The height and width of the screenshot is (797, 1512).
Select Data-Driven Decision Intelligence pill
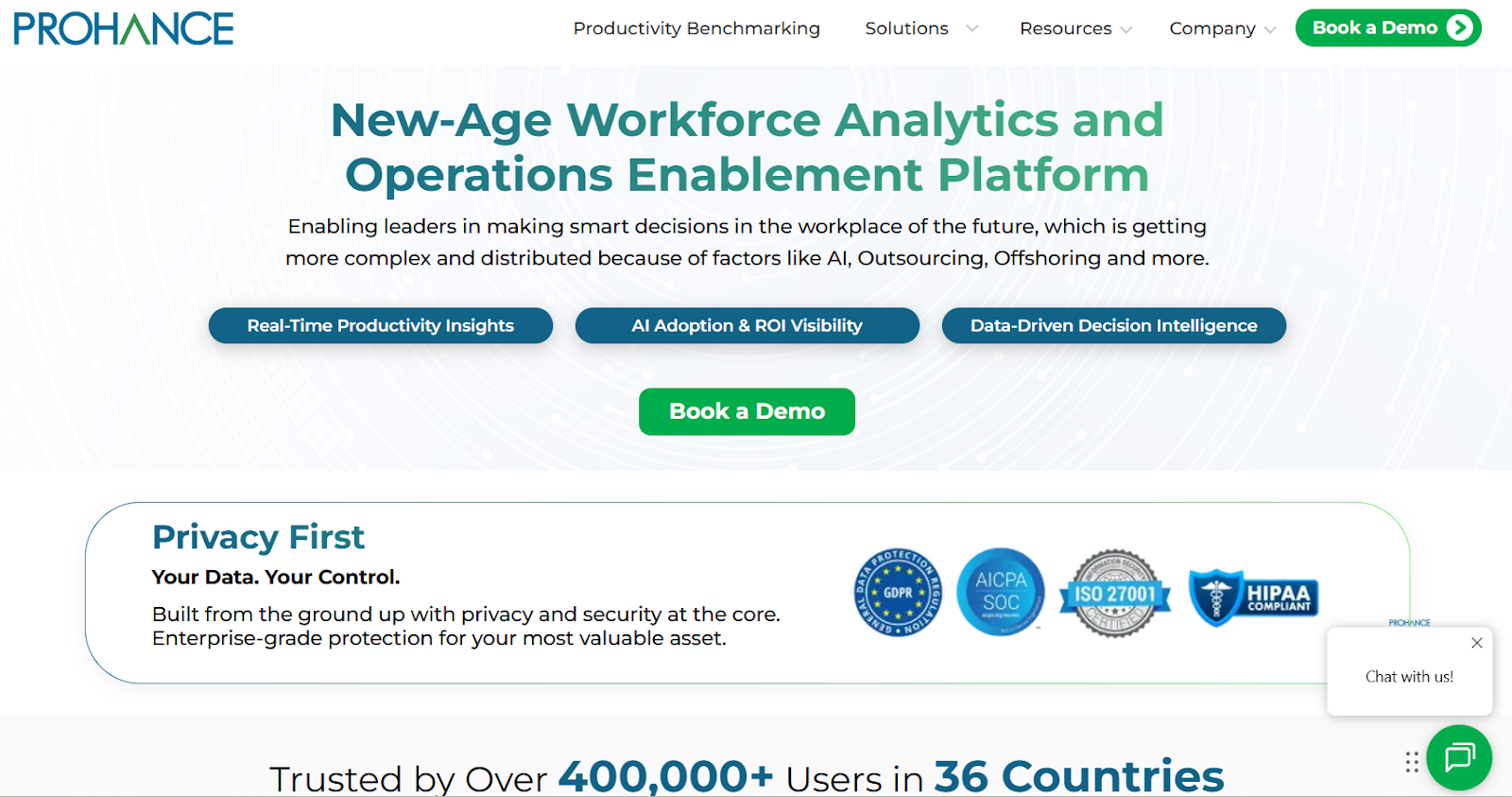pyautogui.click(x=1114, y=325)
